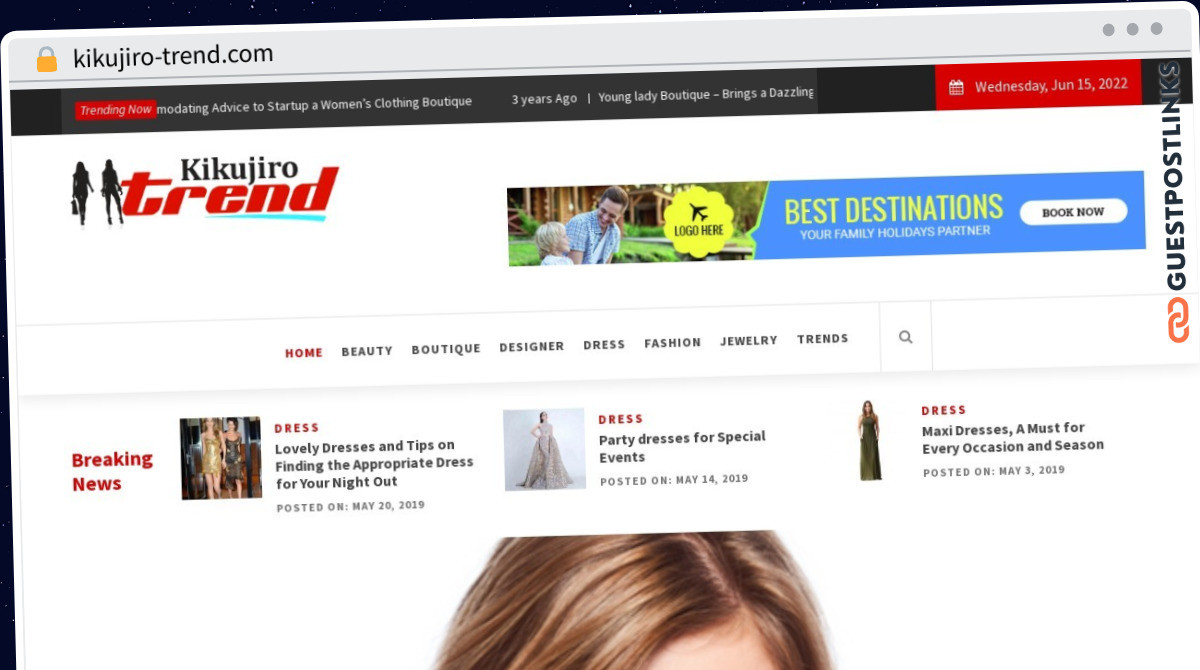
Task: Open the Dress menu category
Action: tap(604, 344)
